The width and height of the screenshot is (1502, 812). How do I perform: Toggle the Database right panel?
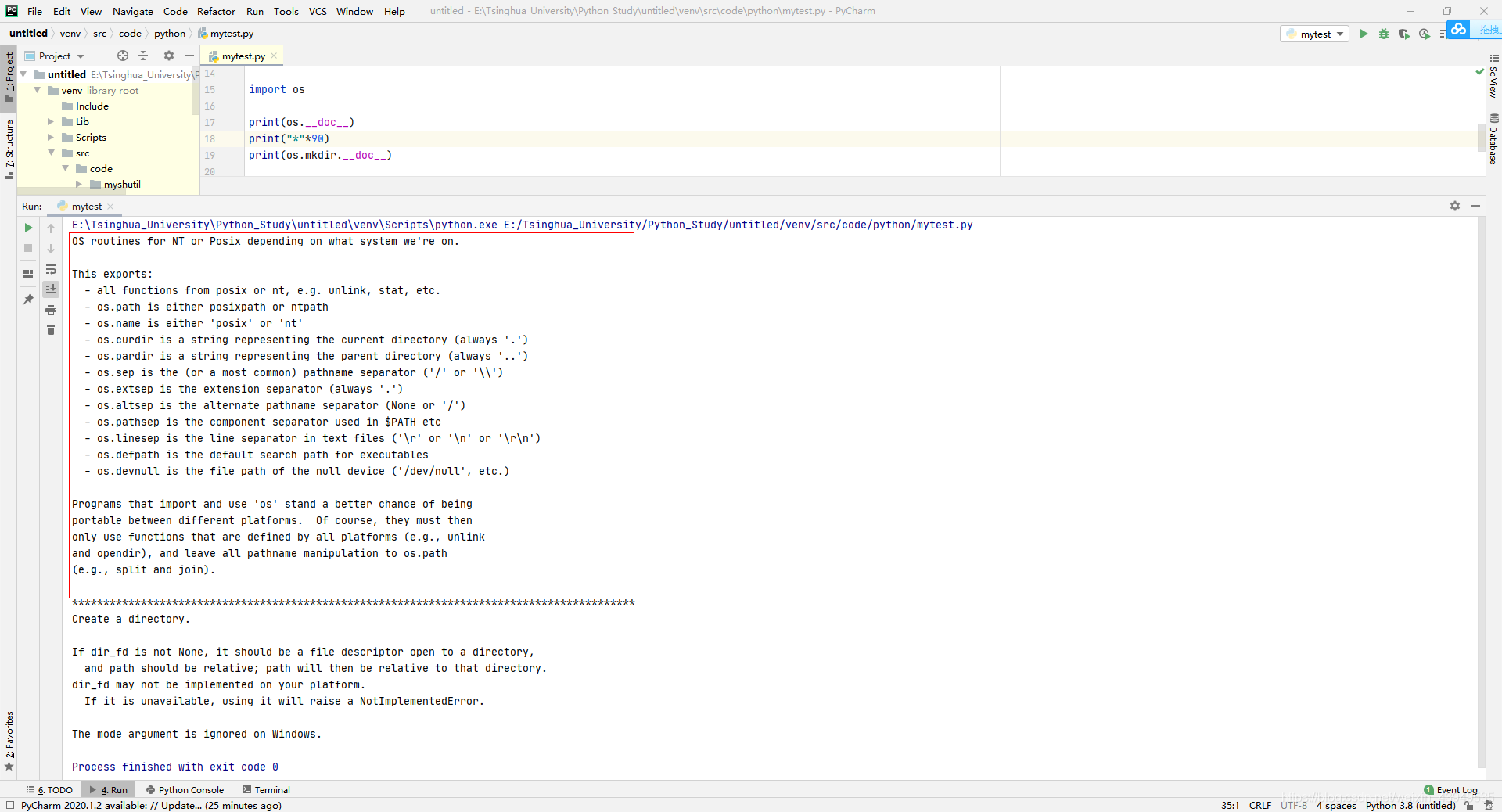point(1493,139)
